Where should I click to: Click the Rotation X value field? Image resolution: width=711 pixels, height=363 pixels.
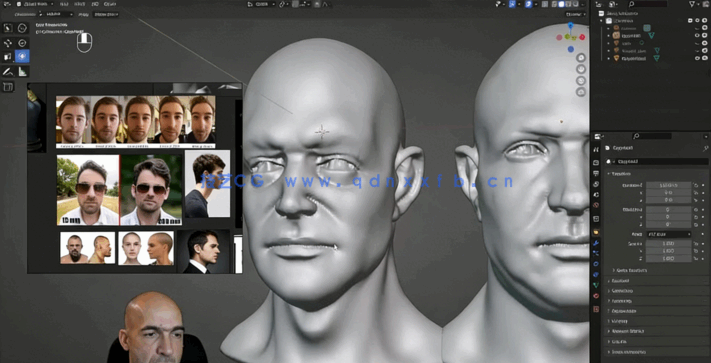(x=668, y=209)
